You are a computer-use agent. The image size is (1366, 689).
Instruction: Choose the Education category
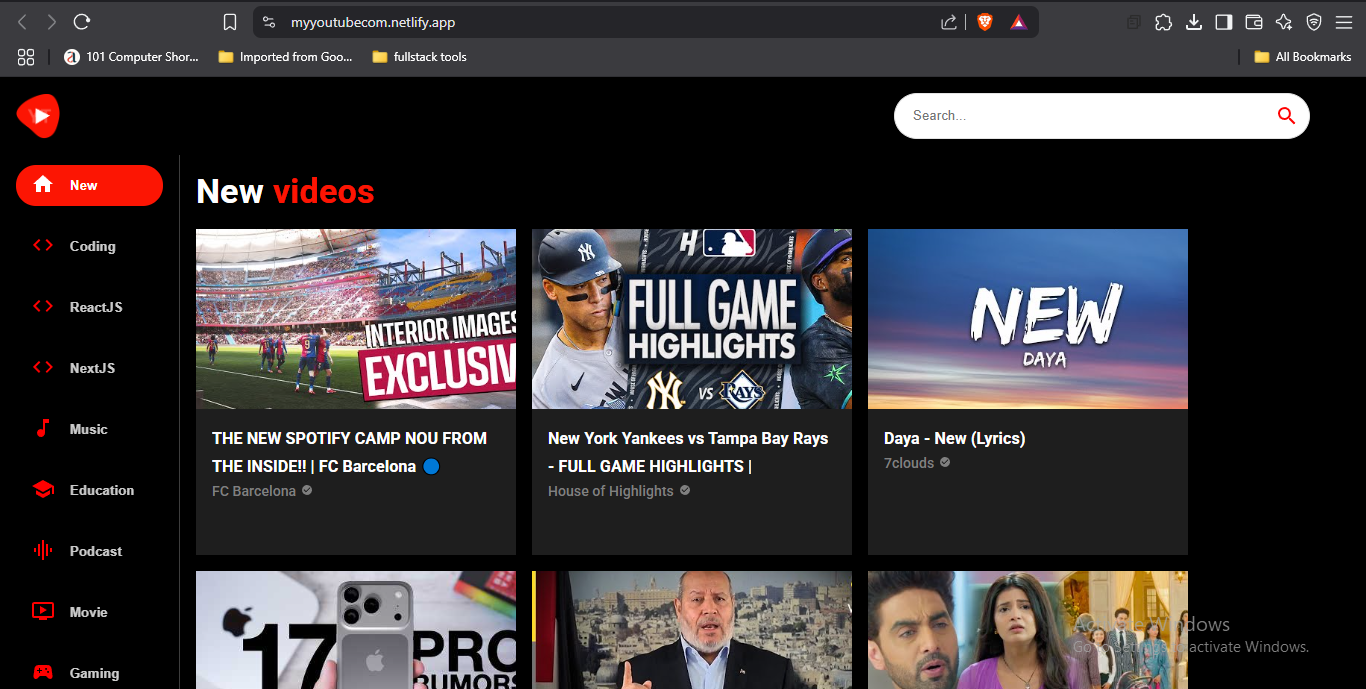[x=101, y=490]
